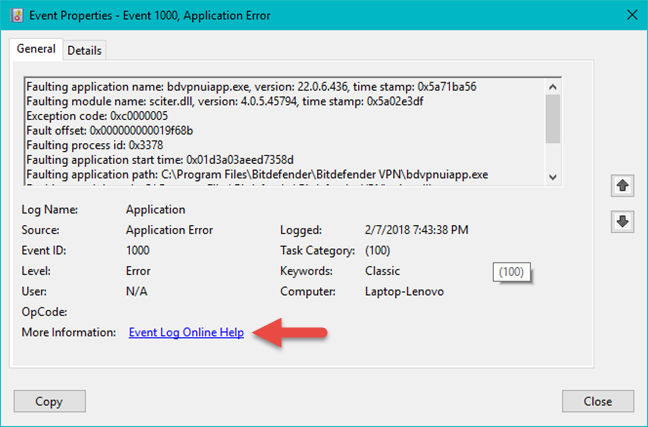Viewport: 648px width, 427px height.
Task: Show the previous event with up arrow
Action: click(622, 186)
